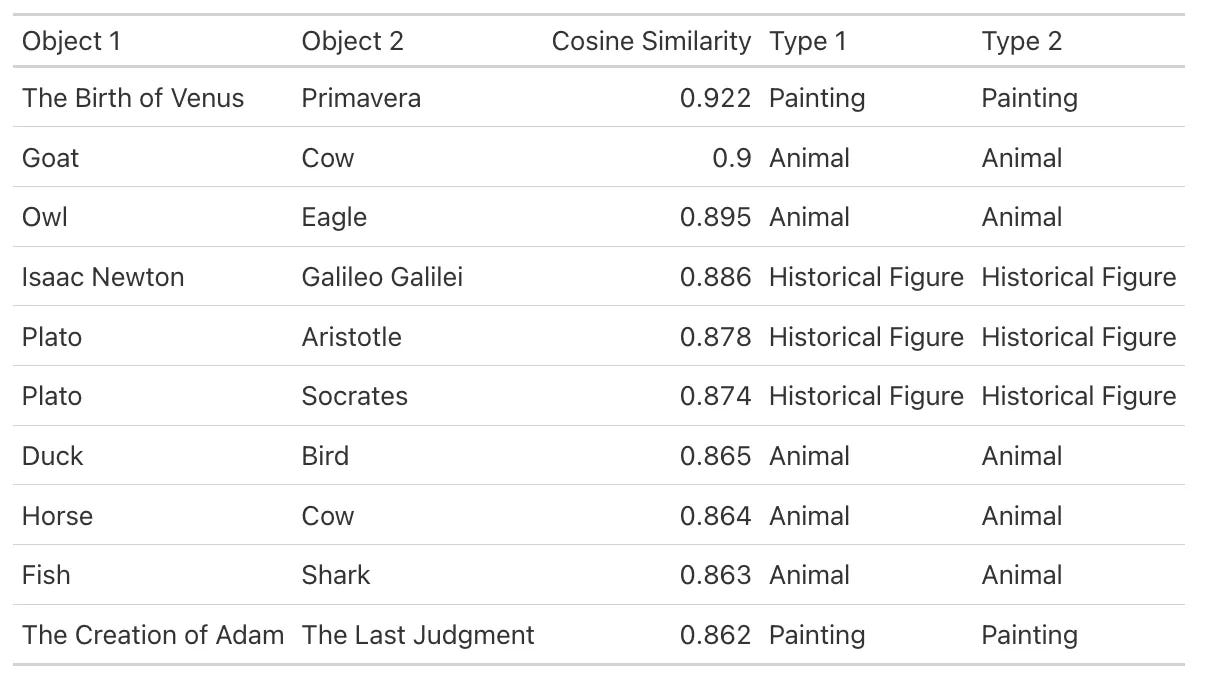Viewport: 1208px width, 682px height.
Task: Click the Horse cell
Action: click(x=57, y=516)
